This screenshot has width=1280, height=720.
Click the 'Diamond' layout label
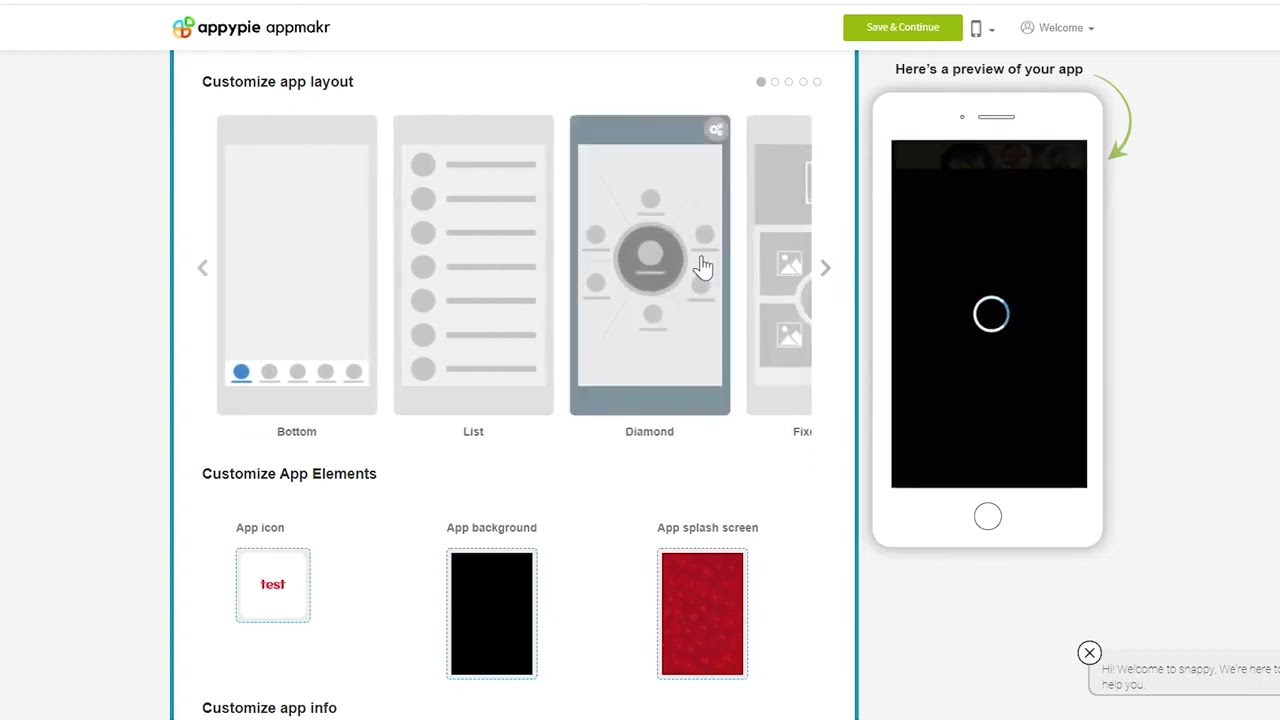point(650,432)
